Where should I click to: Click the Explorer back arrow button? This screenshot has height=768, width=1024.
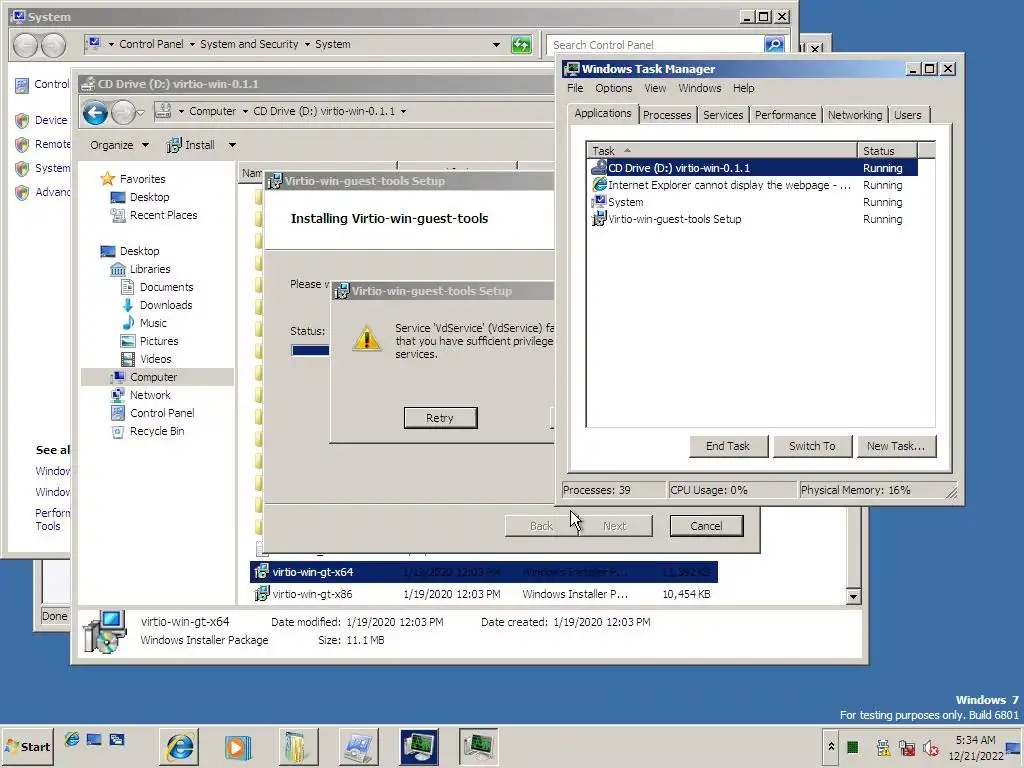coord(95,113)
